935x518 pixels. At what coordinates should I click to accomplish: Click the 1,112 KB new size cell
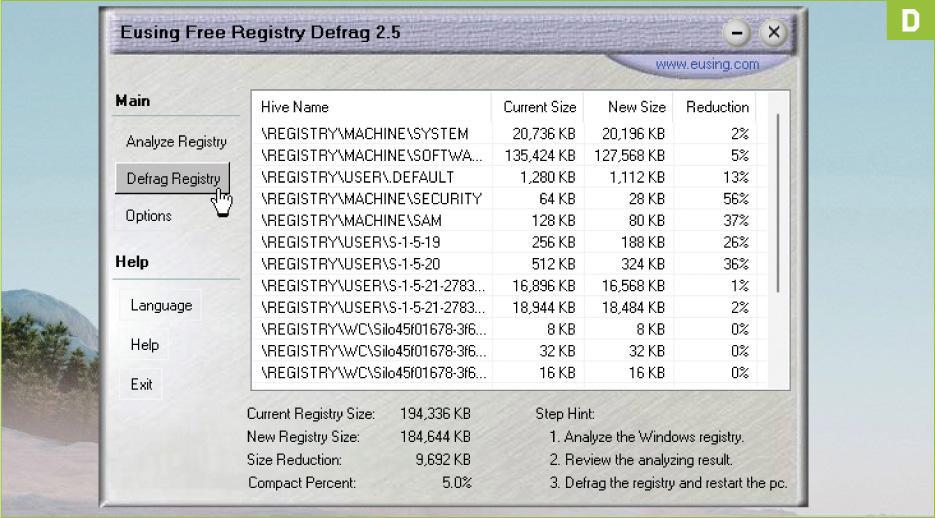coord(637,177)
